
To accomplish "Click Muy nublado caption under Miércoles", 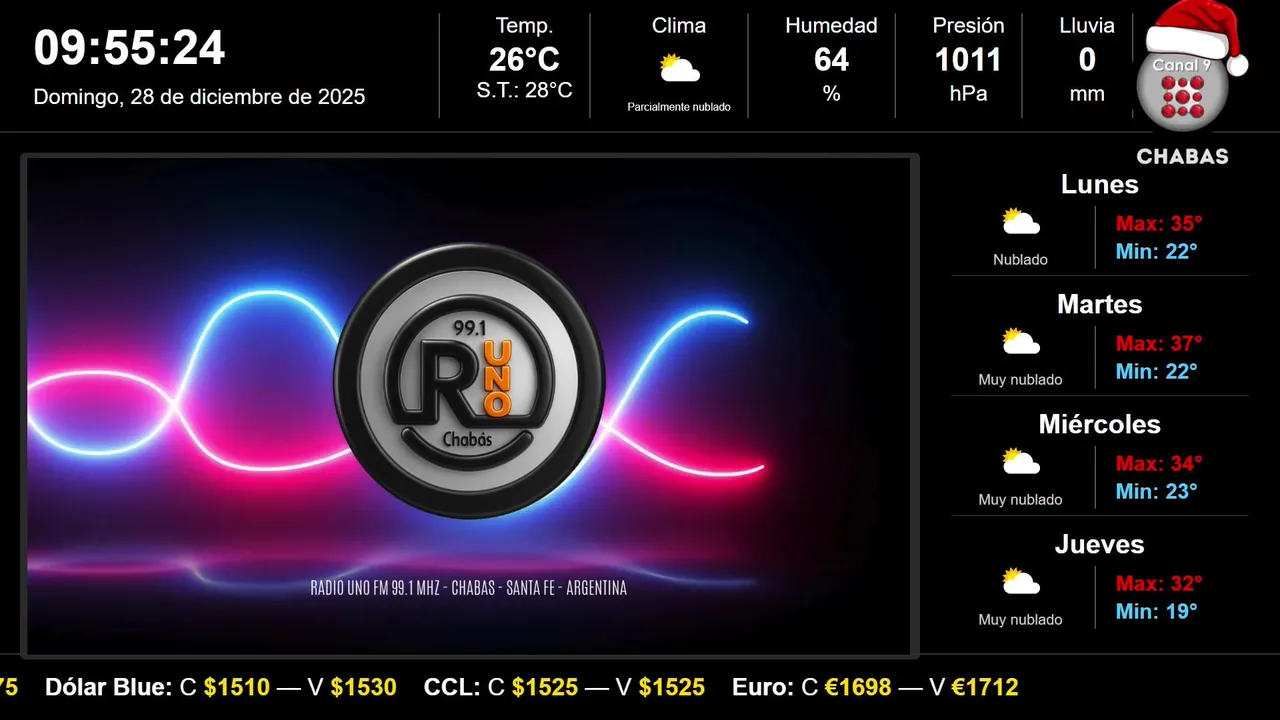I will [1021, 500].
